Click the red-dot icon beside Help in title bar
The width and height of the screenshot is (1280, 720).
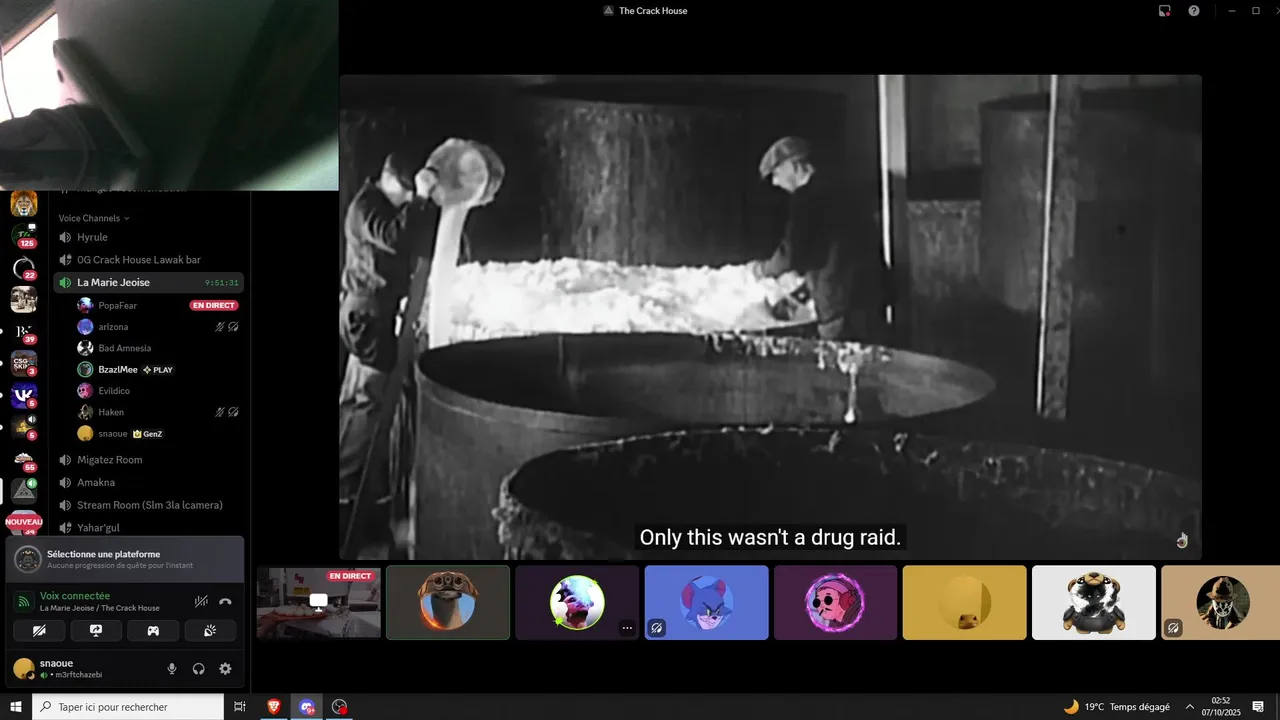coord(1165,11)
